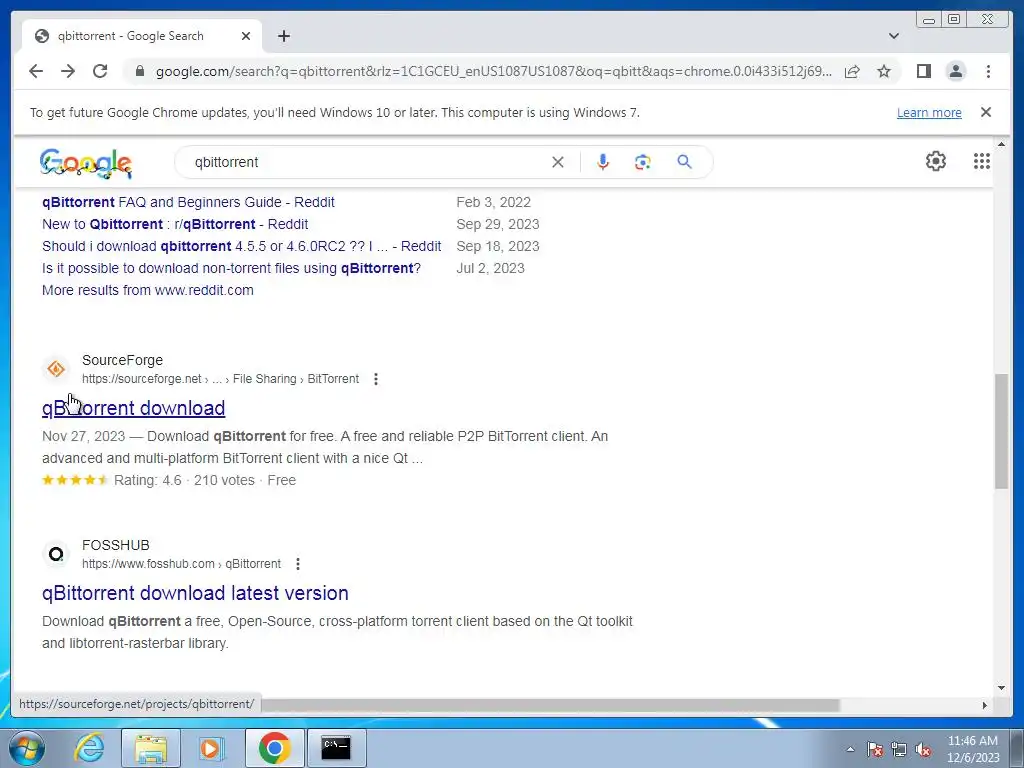Click the FOSSHUB site name

click(x=116, y=545)
